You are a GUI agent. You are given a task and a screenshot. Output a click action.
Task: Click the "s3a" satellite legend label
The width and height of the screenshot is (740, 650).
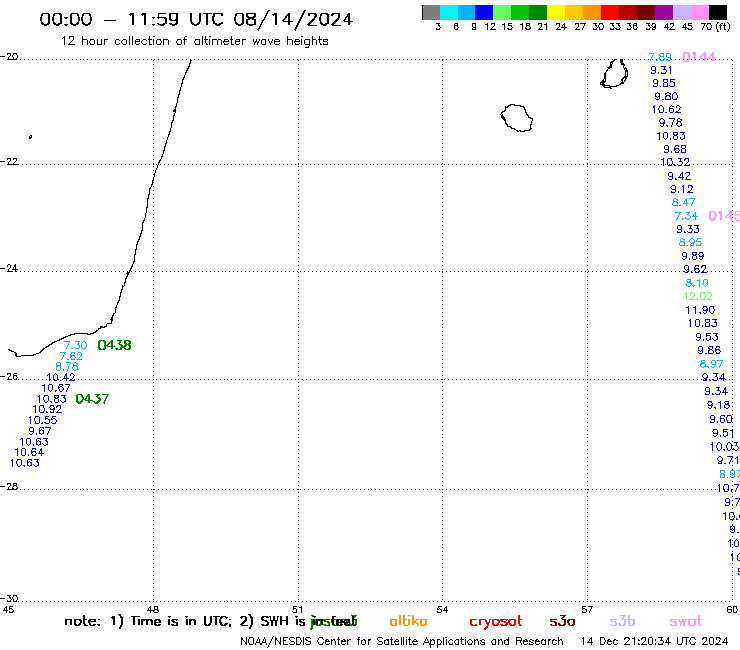coord(562,621)
